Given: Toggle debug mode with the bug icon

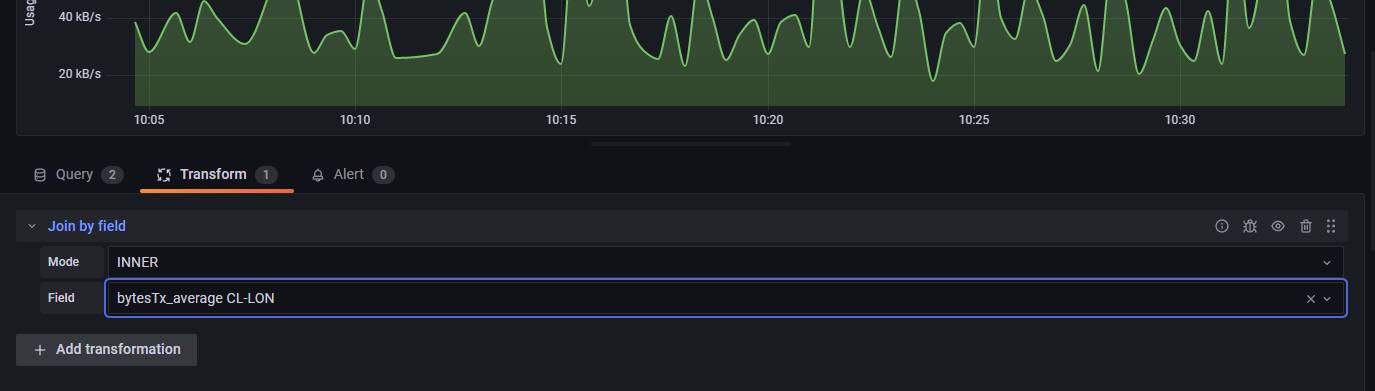Looking at the screenshot, I should pos(1249,226).
